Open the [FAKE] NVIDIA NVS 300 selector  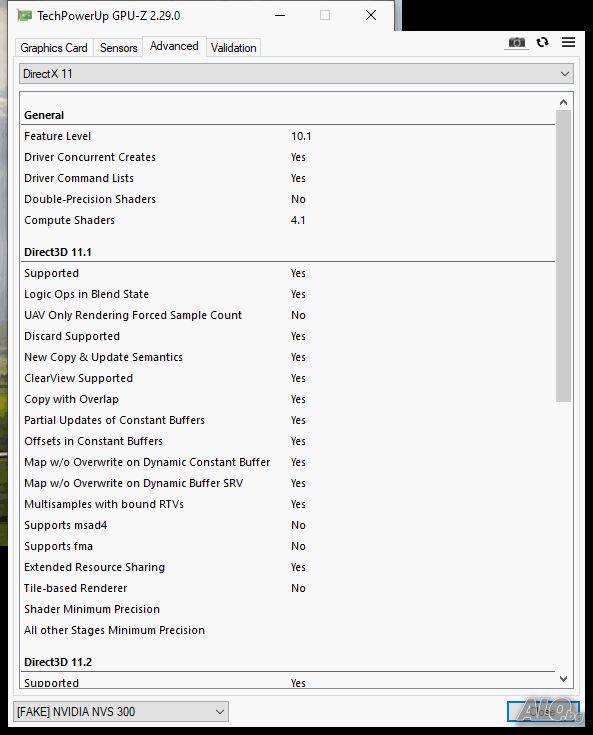pyautogui.click(x=121, y=712)
